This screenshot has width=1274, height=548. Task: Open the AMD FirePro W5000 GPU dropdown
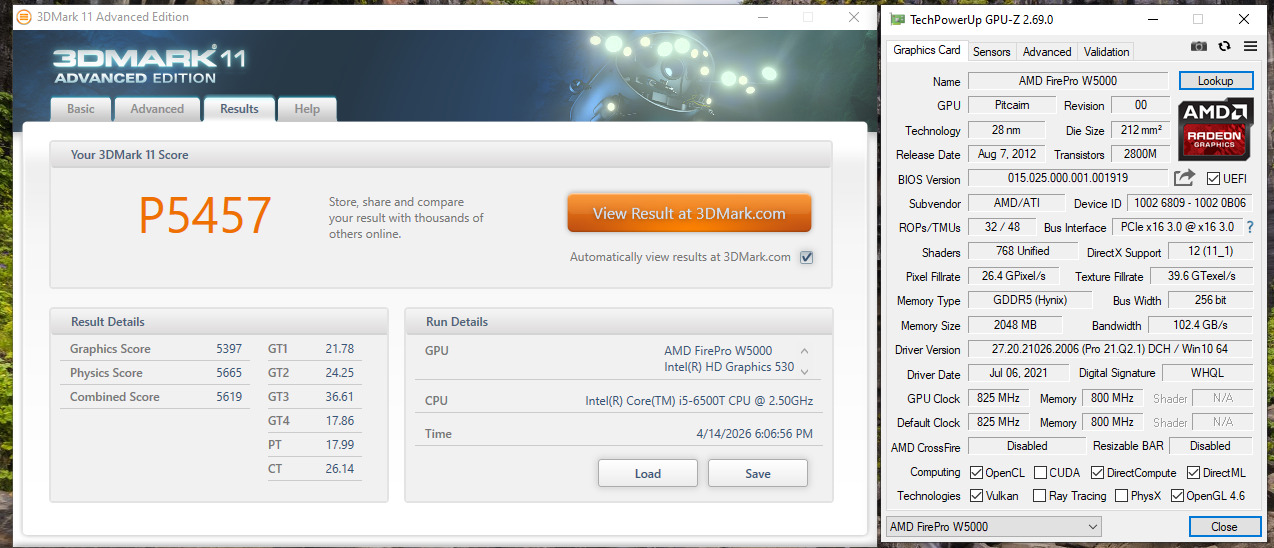pos(993,526)
